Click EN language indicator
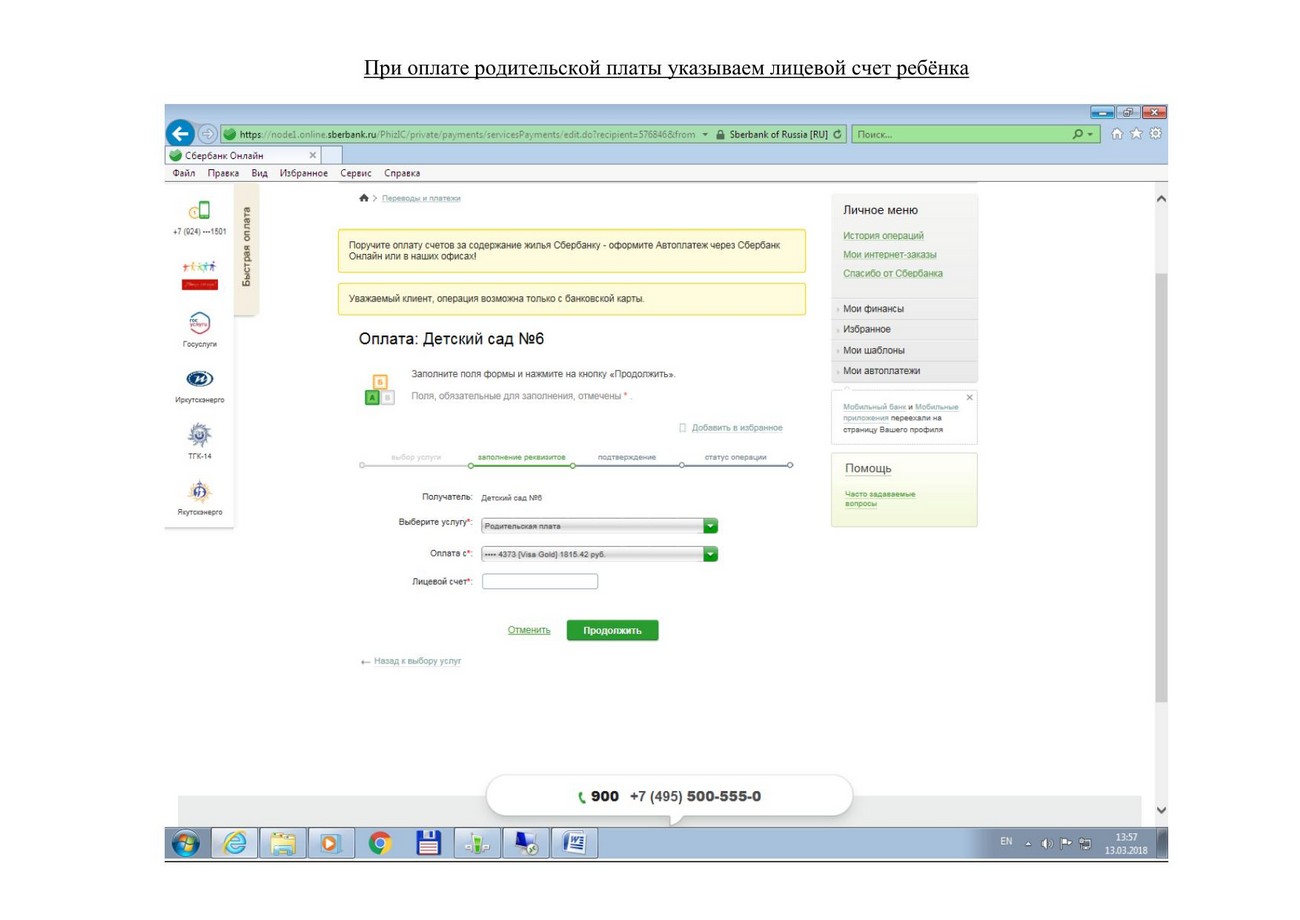Image resolution: width=1300 pixels, height=920 pixels. pyautogui.click(x=1007, y=842)
